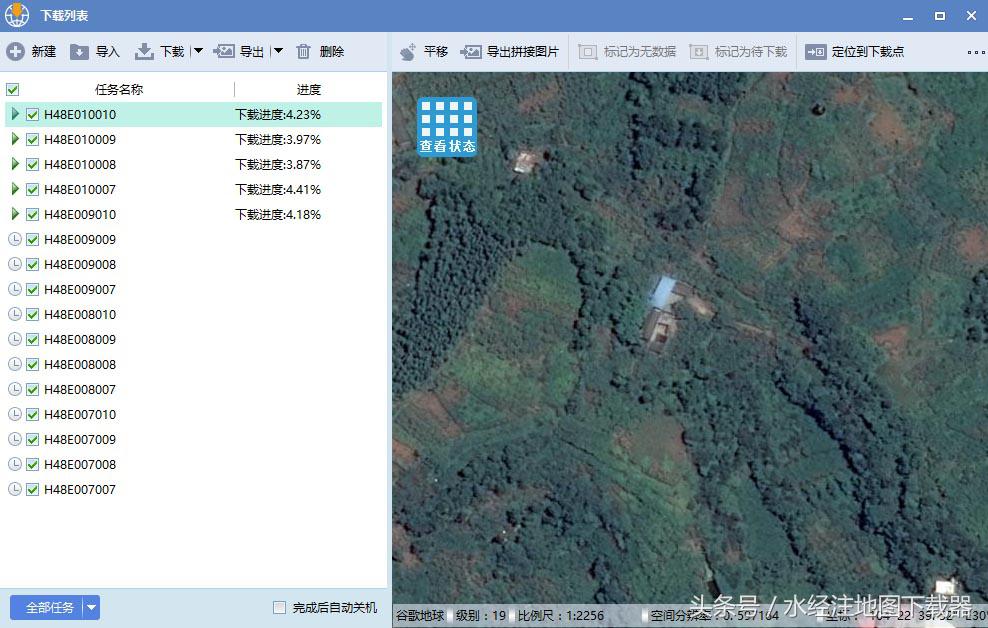Image resolution: width=988 pixels, height=628 pixels.
Task: Open the All tasks (全部任务) dropdown arrow
Action: click(91, 608)
